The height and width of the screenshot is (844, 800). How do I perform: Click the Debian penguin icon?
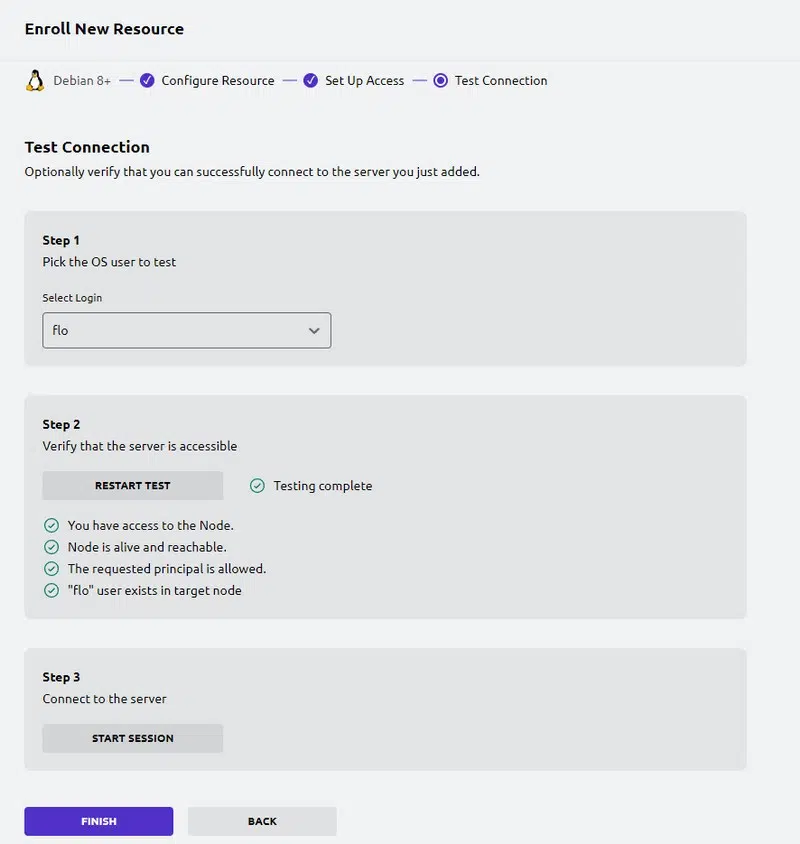click(x=35, y=81)
